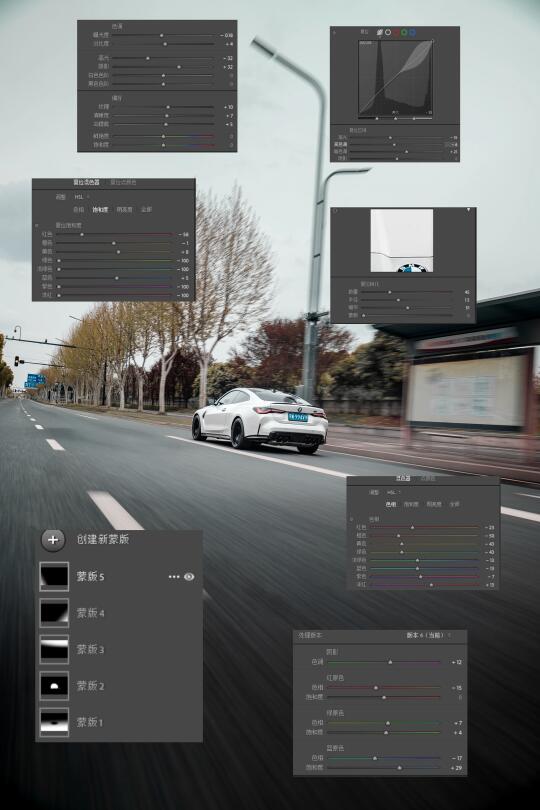Click the 创建新蒙版 label
540x810 pixels.
coord(102,539)
